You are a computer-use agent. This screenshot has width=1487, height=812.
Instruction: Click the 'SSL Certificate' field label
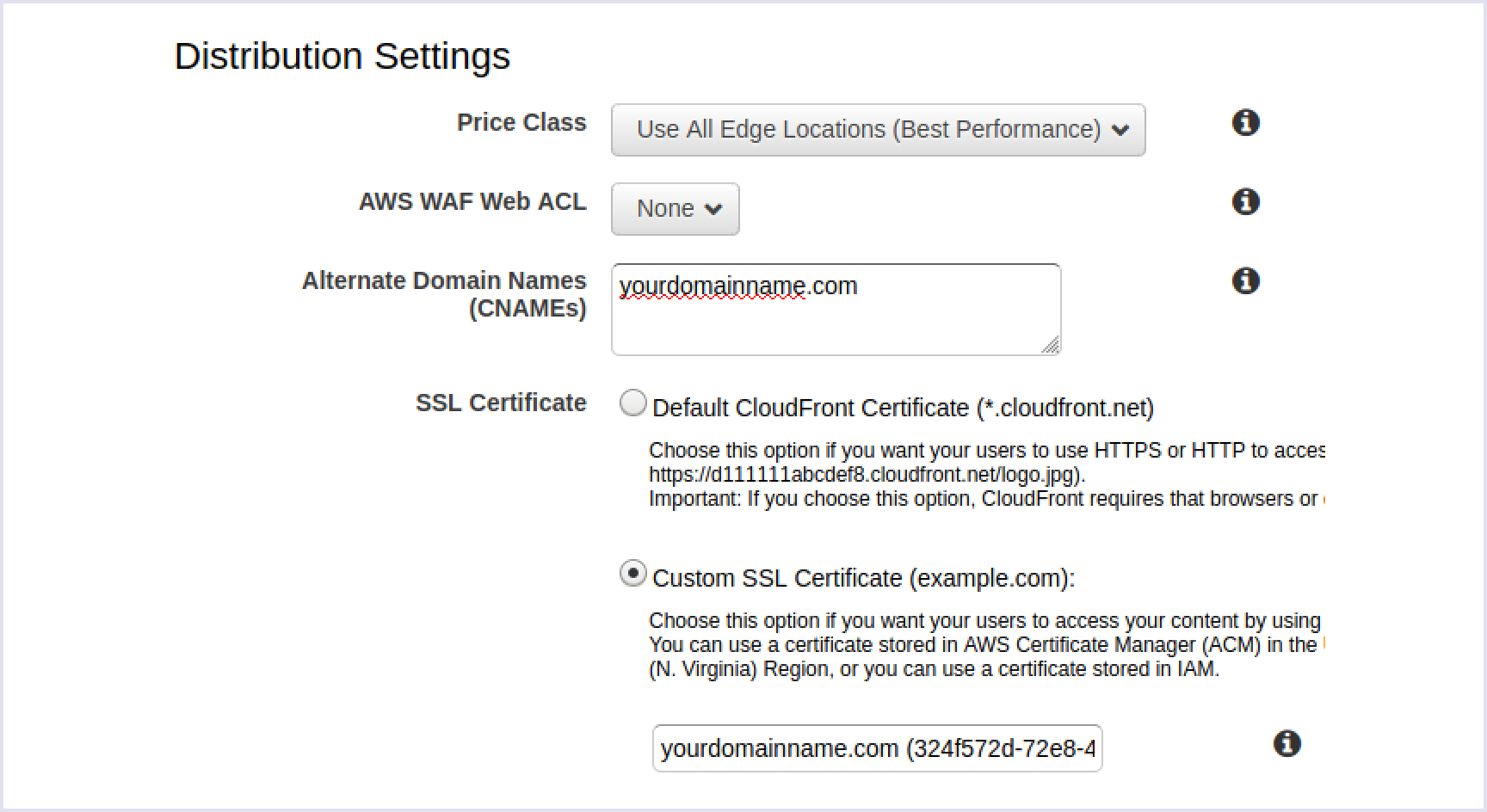[500, 403]
